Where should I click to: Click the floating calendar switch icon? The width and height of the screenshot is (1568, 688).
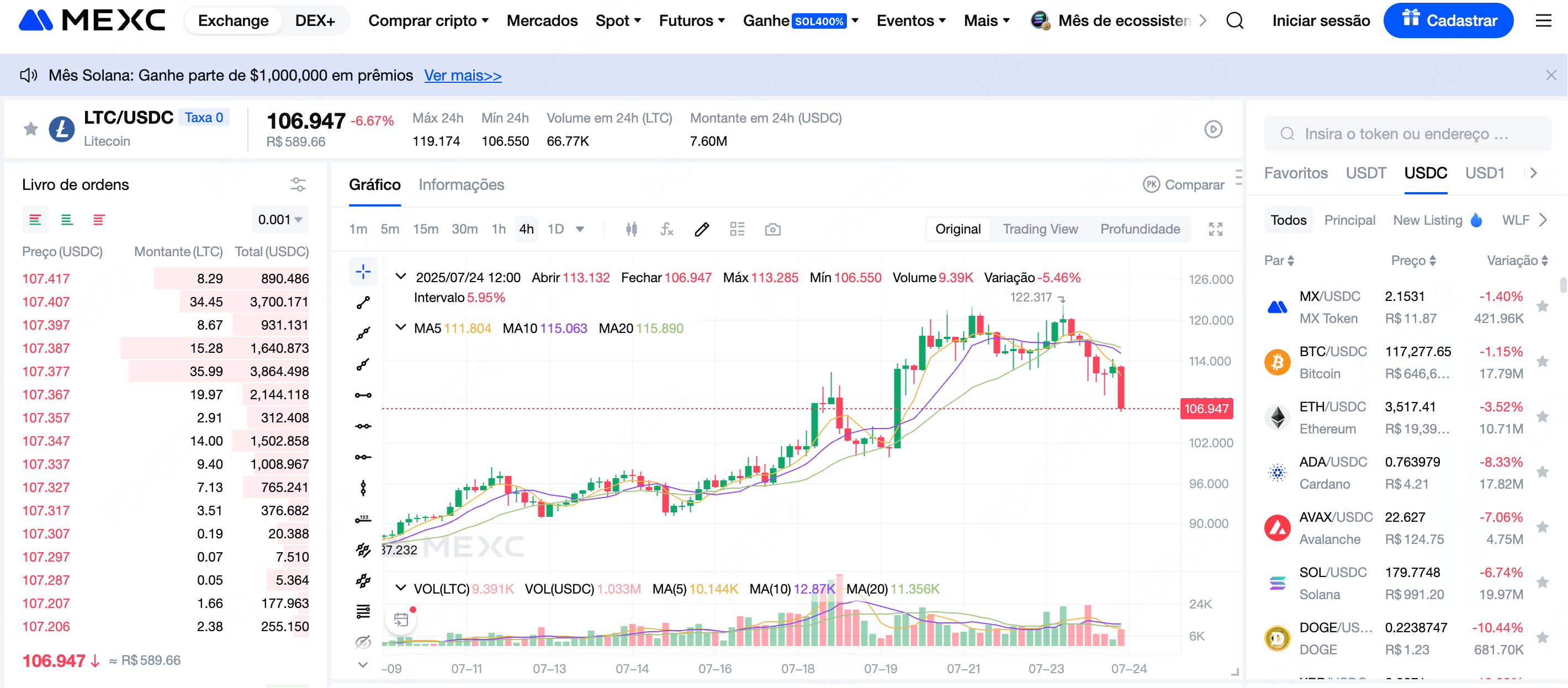pyautogui.click(x=400, y=621)
